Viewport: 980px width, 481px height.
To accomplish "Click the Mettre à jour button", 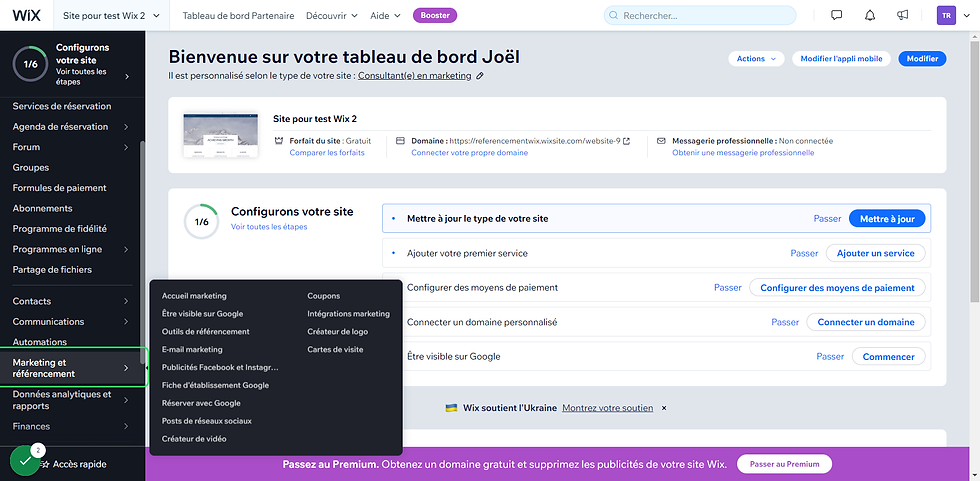I will tap(887, 219).
